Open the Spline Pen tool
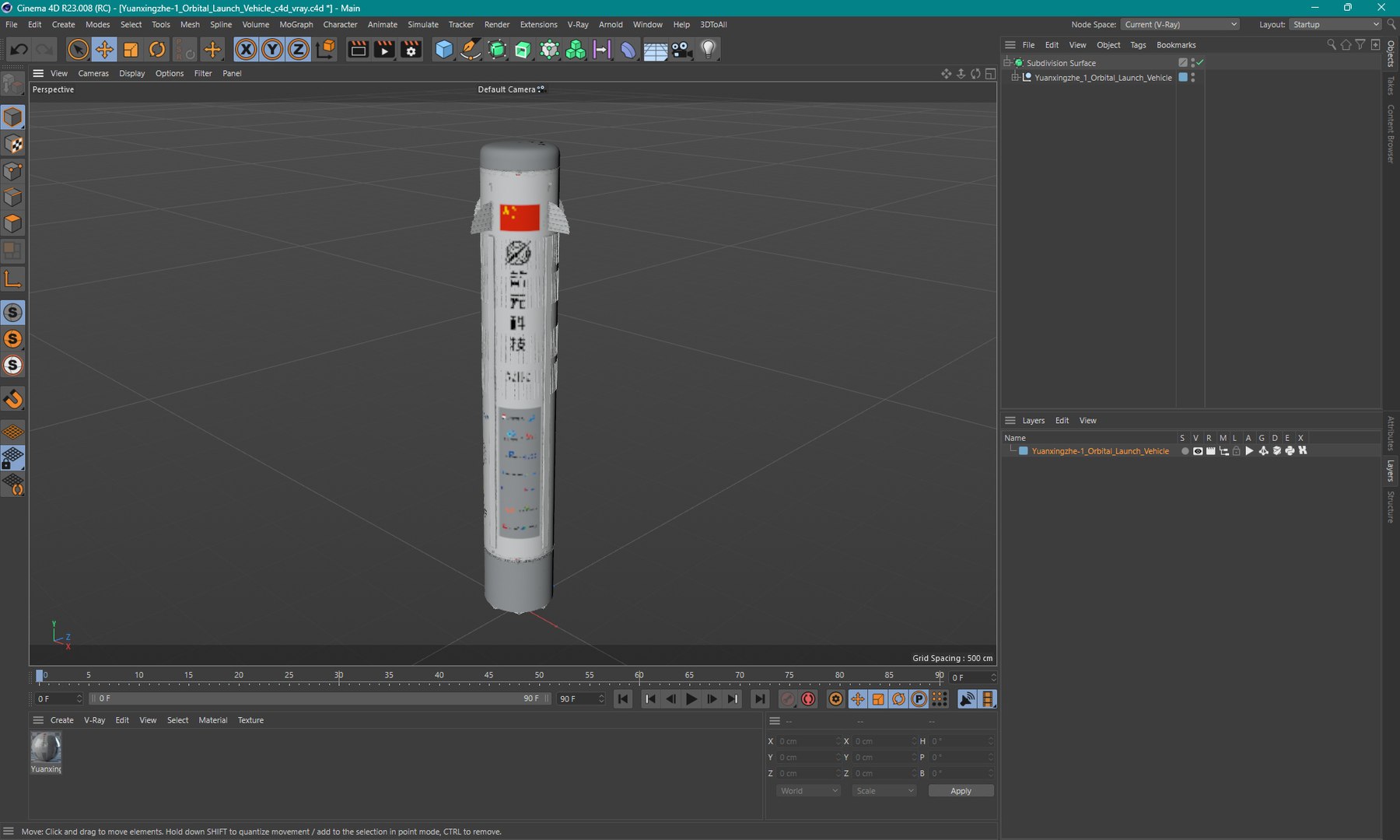This screenshot has height=840, width=1400. [471, 50]
